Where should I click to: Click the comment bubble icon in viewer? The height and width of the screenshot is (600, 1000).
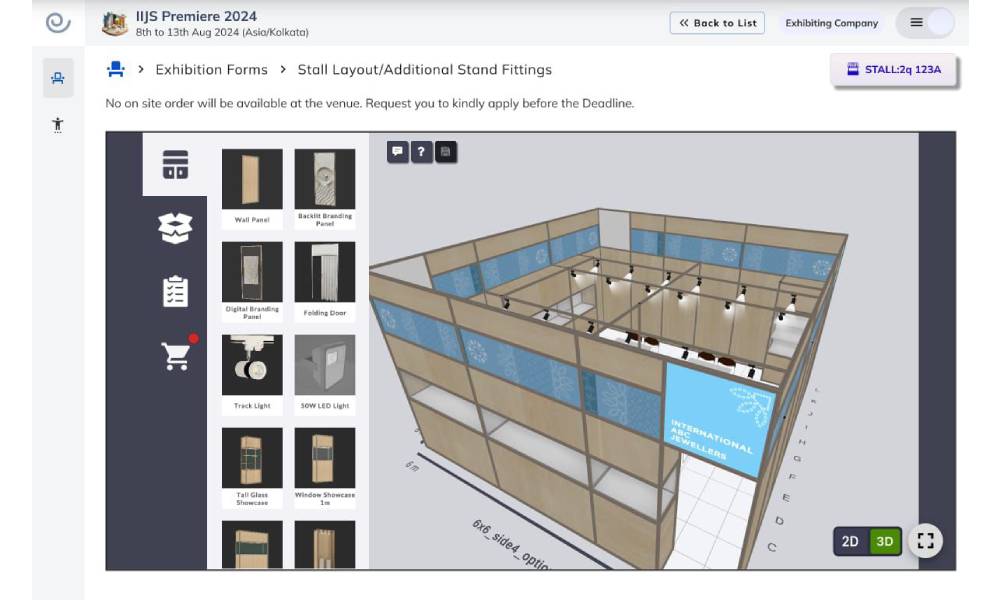coord(397,152)
